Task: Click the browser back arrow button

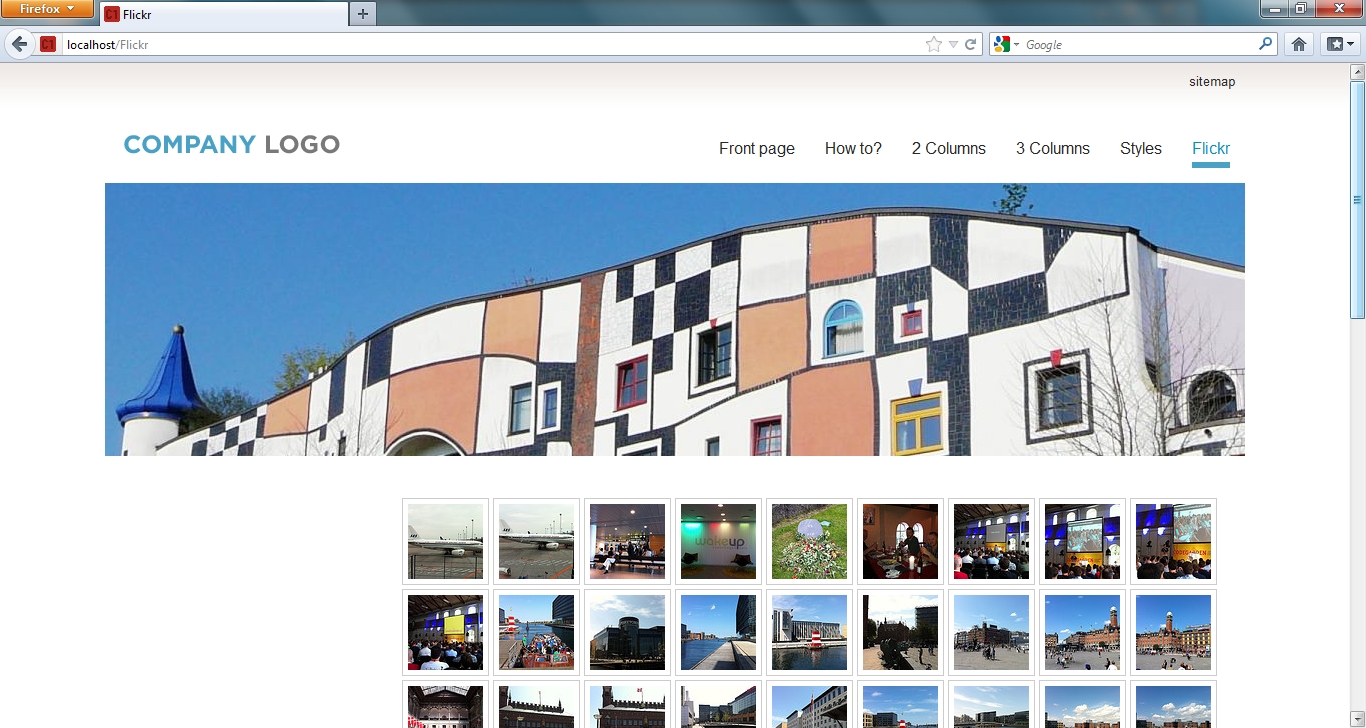Action: click(19, 44)
